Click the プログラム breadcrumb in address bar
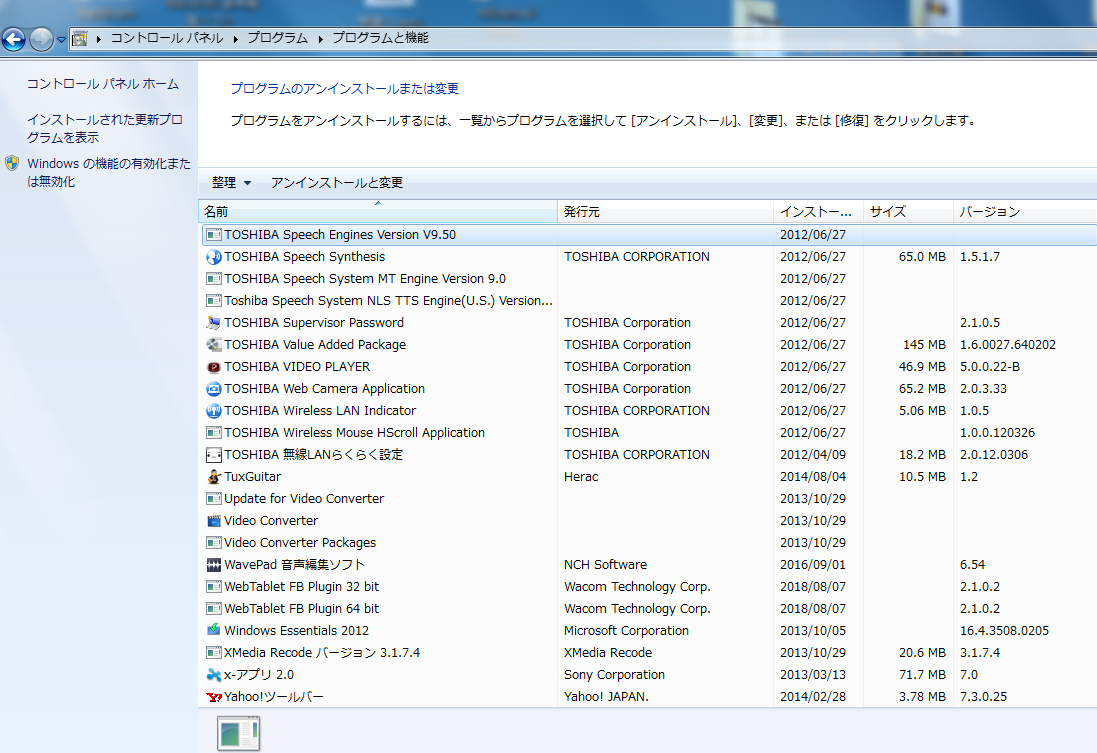This screenshot has height=753, width=1097. (277, 38)
